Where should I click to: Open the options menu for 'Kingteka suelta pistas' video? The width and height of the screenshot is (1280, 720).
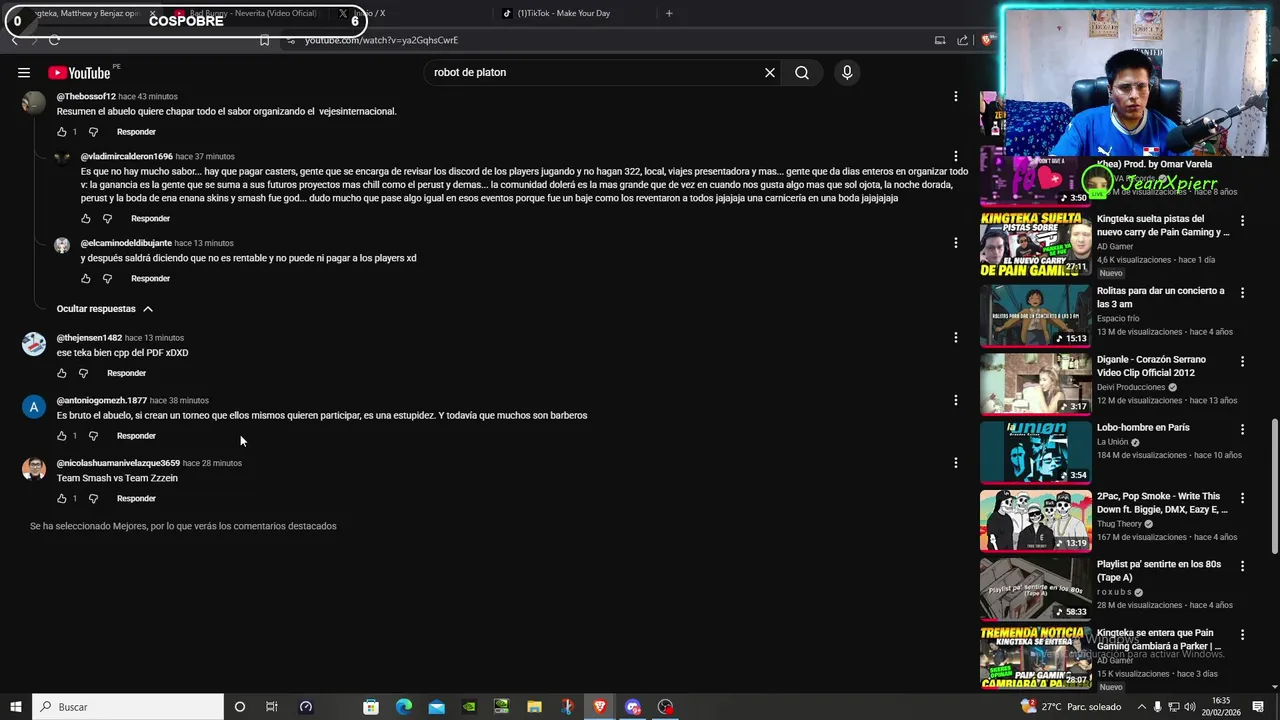1242,221
